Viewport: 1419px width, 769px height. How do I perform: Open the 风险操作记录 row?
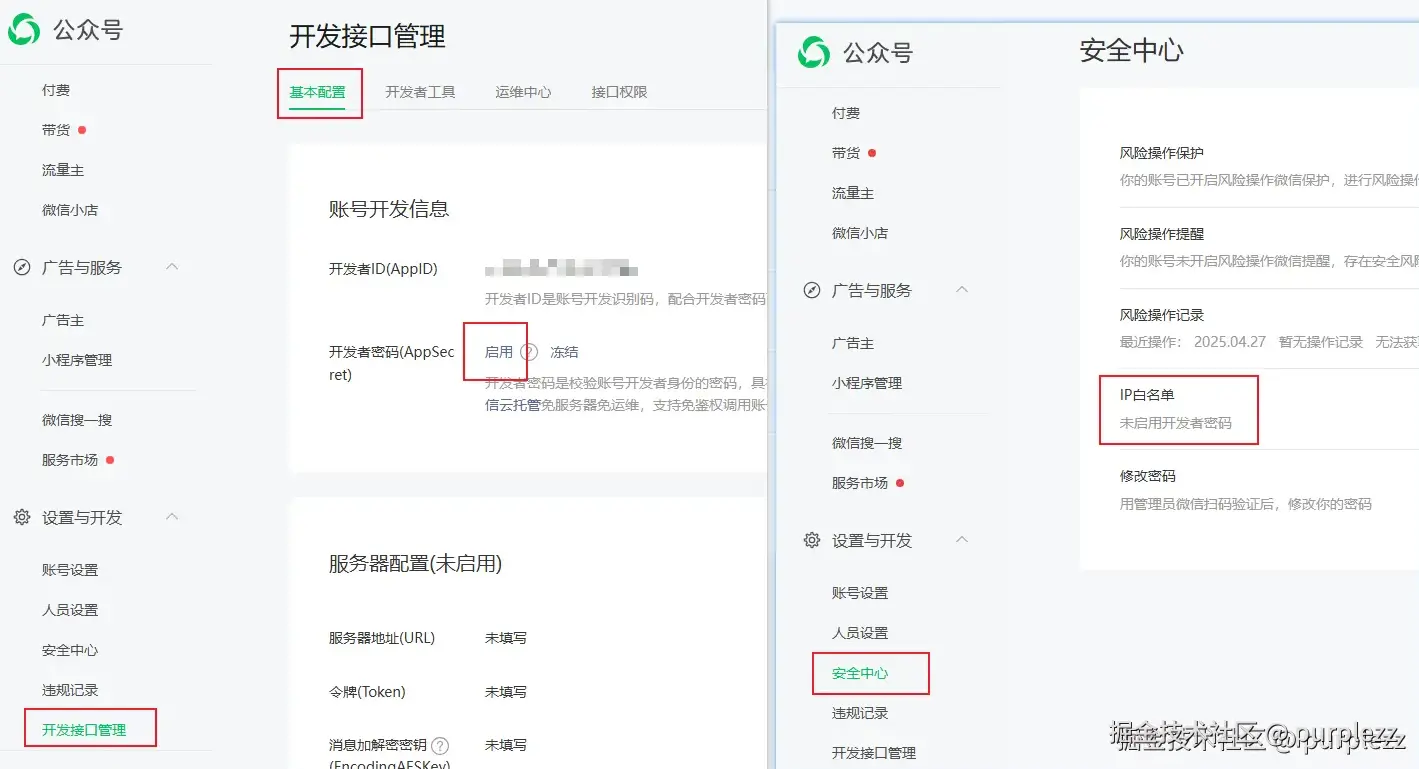click(x=1269, y=329)
